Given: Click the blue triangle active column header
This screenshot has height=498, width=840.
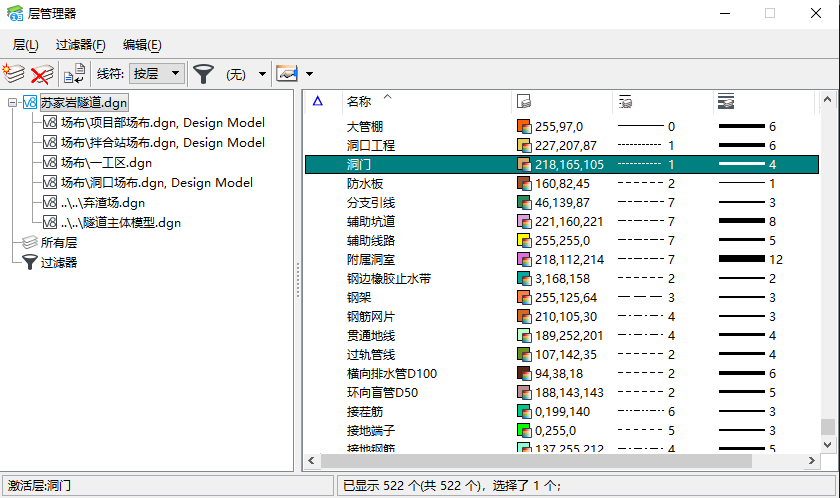Looking at the screenshot, I should (318, 101).
